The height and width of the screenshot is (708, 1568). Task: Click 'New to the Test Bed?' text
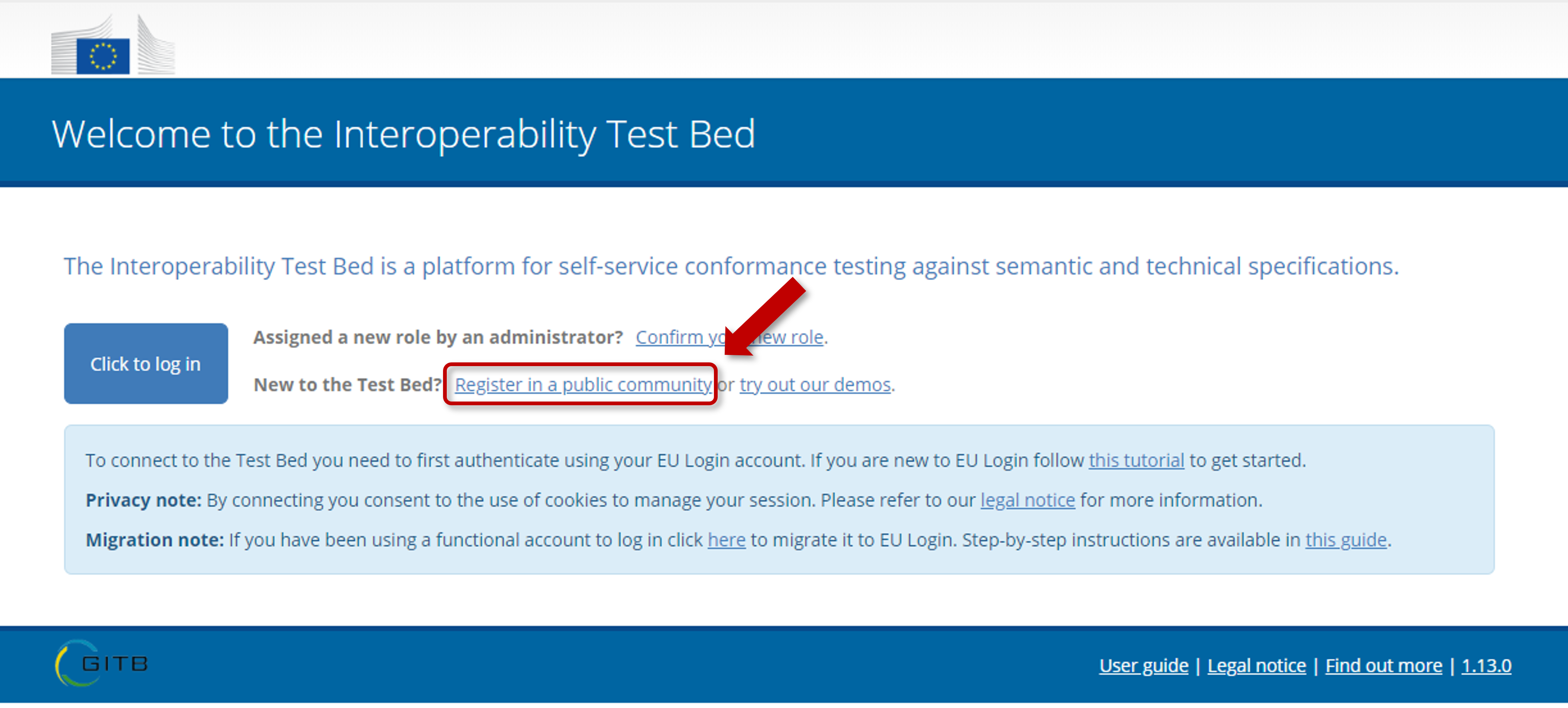click(348, 385)
